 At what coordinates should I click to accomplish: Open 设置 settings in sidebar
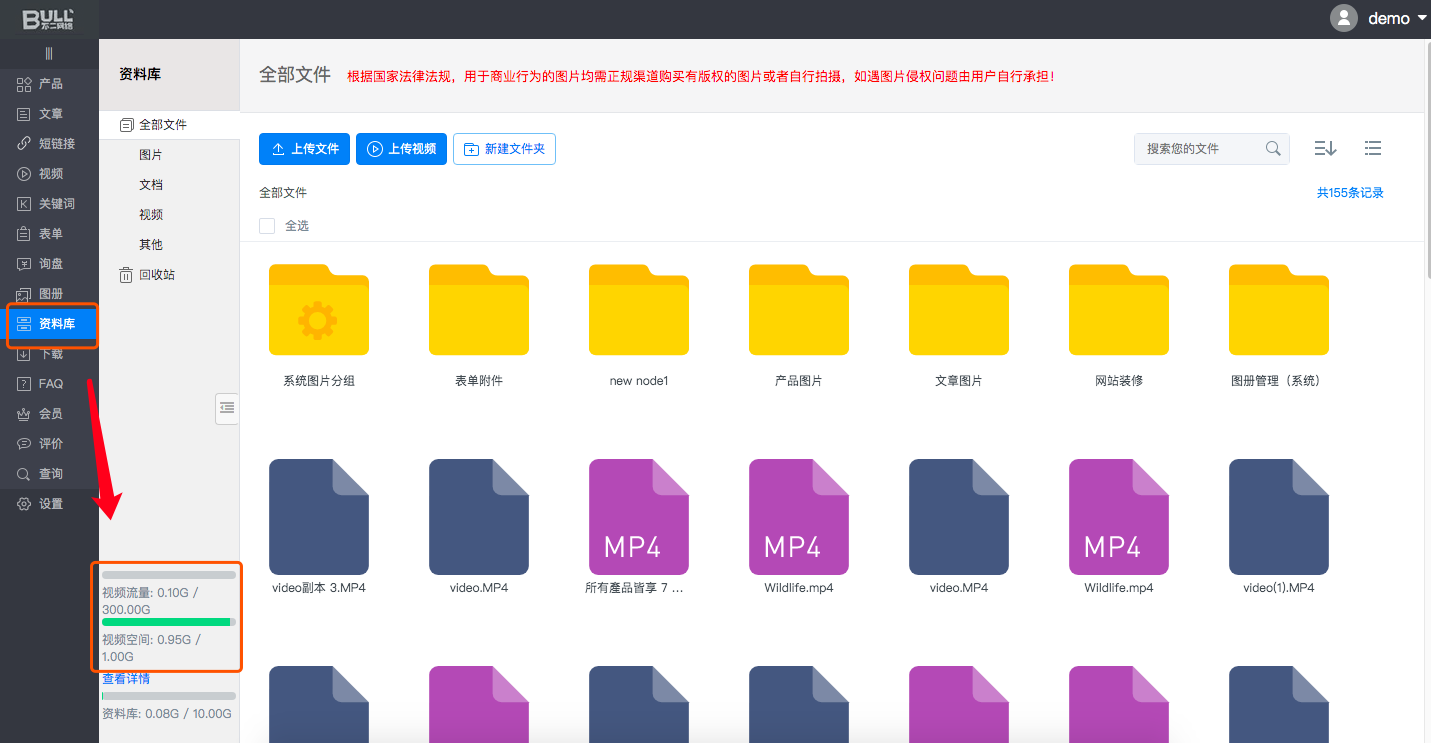tap(49, 504)
